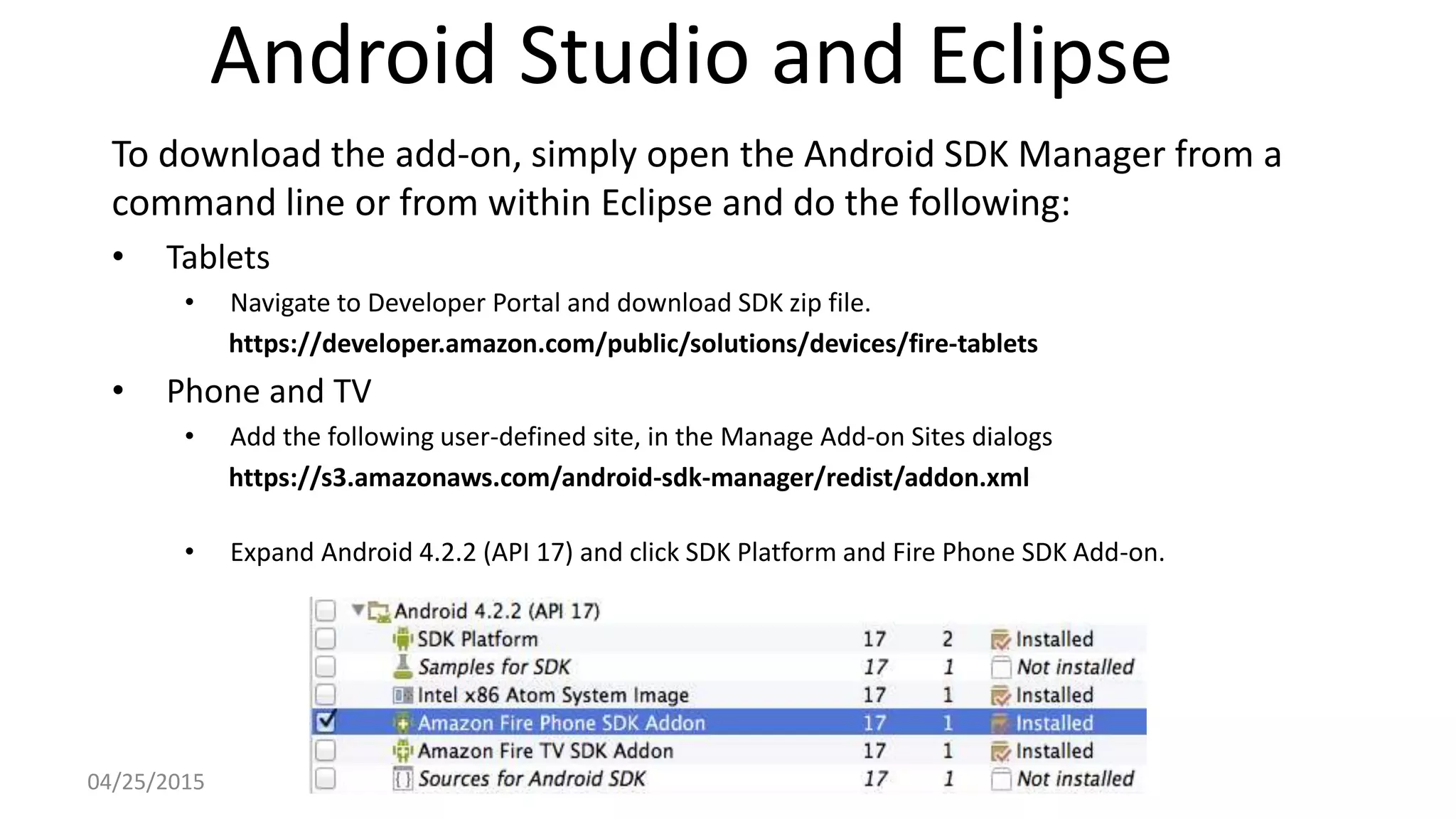Click Installed status icon for Fire Phone SDK Addon
1456x819 pixels.
1000,723
